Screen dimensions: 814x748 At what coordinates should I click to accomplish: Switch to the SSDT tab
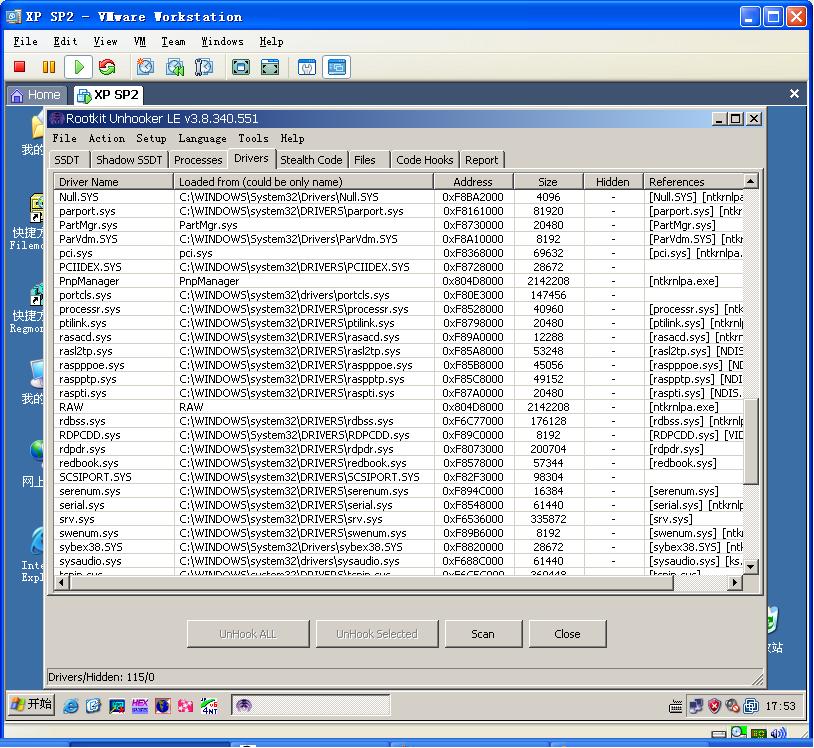(x=67, y=160)
